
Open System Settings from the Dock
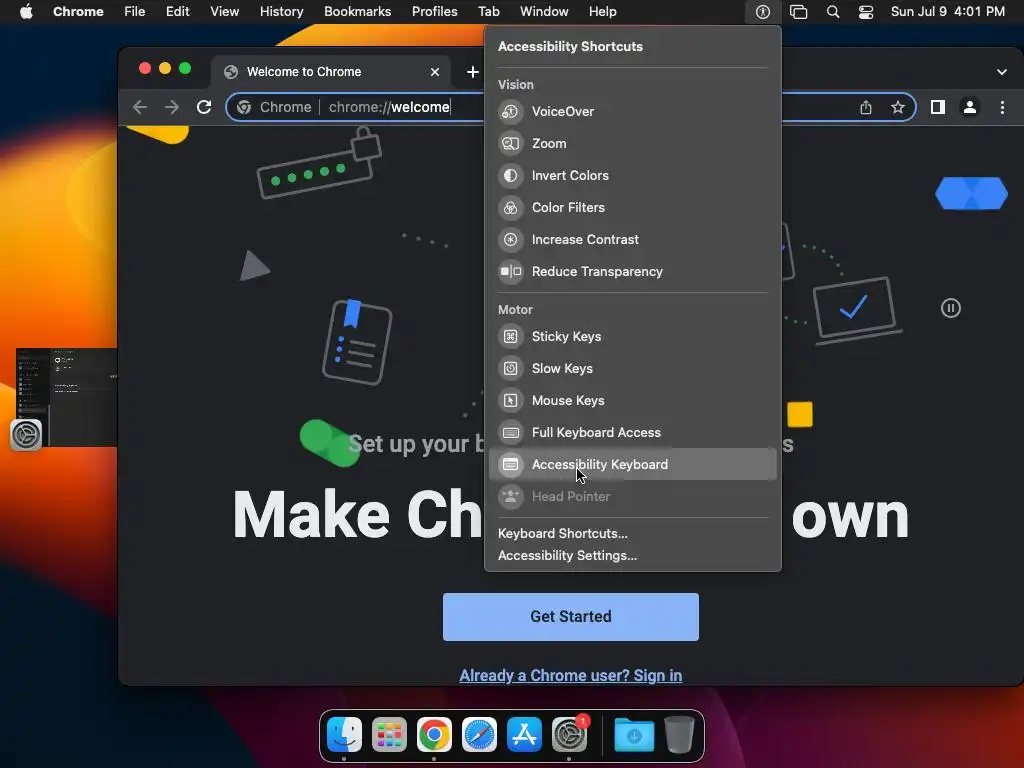[569, 735]
